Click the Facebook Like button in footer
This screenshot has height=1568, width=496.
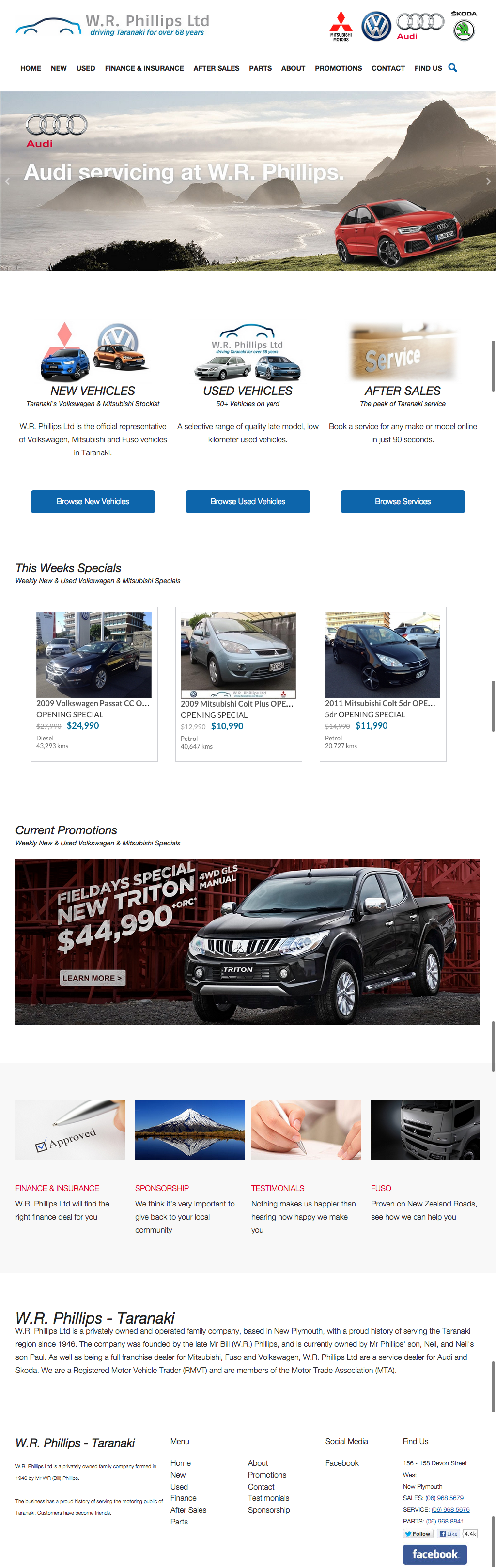tap(449, 1533)
